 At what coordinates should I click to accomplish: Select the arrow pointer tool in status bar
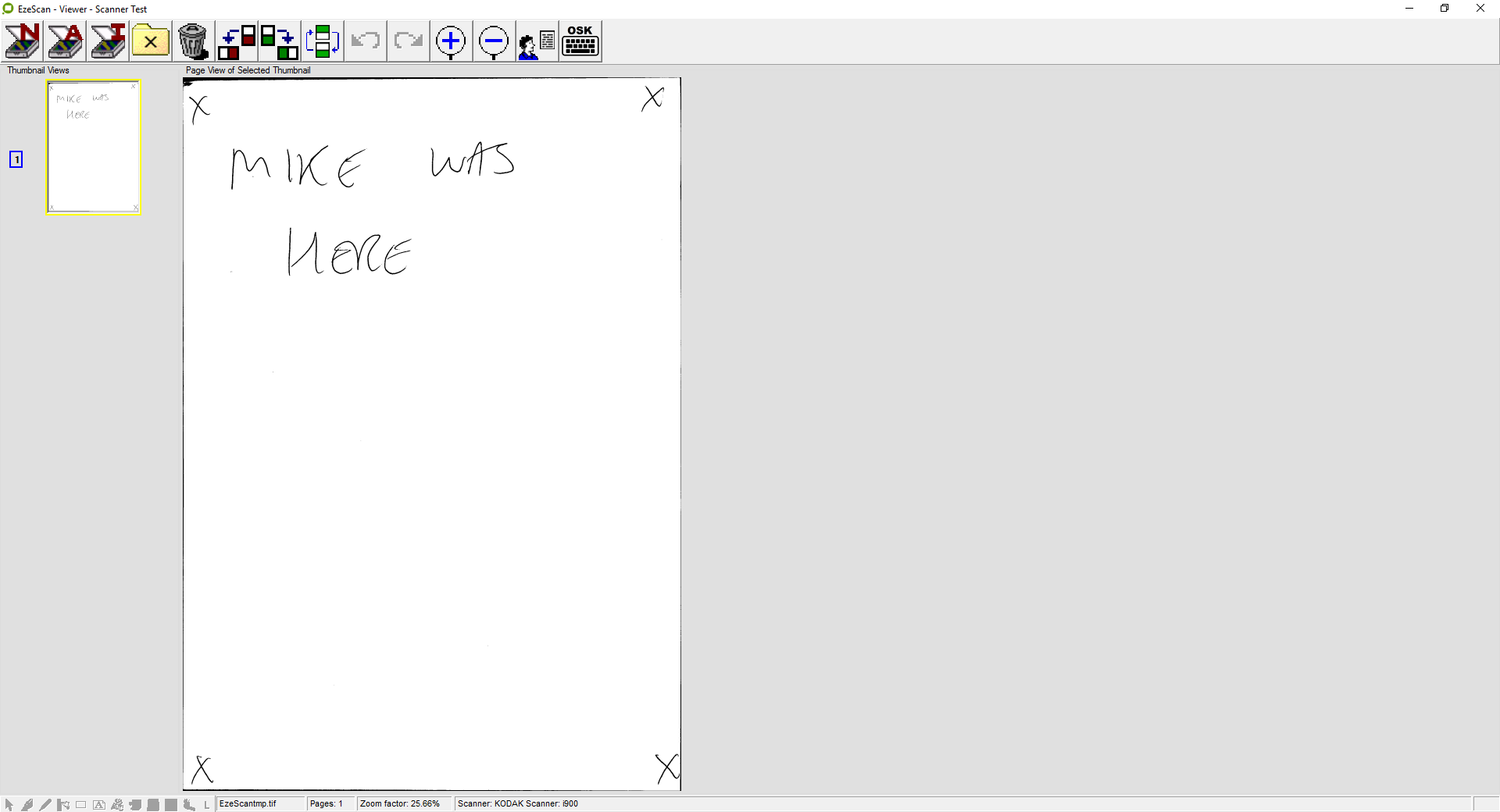[x=9, y=804]
